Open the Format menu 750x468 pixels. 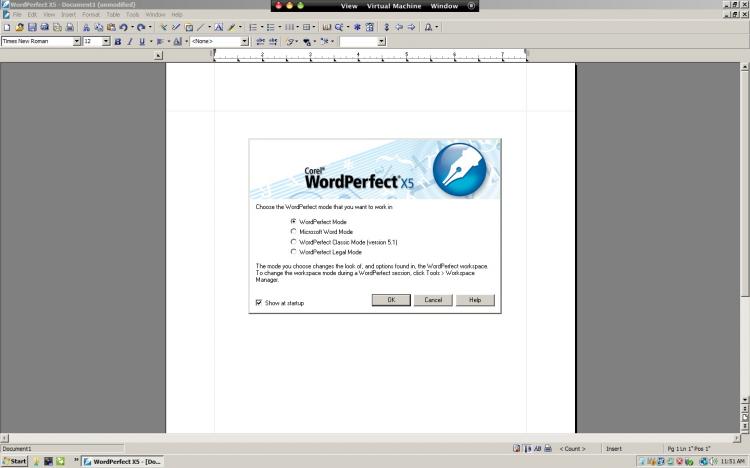pos(90,15)
